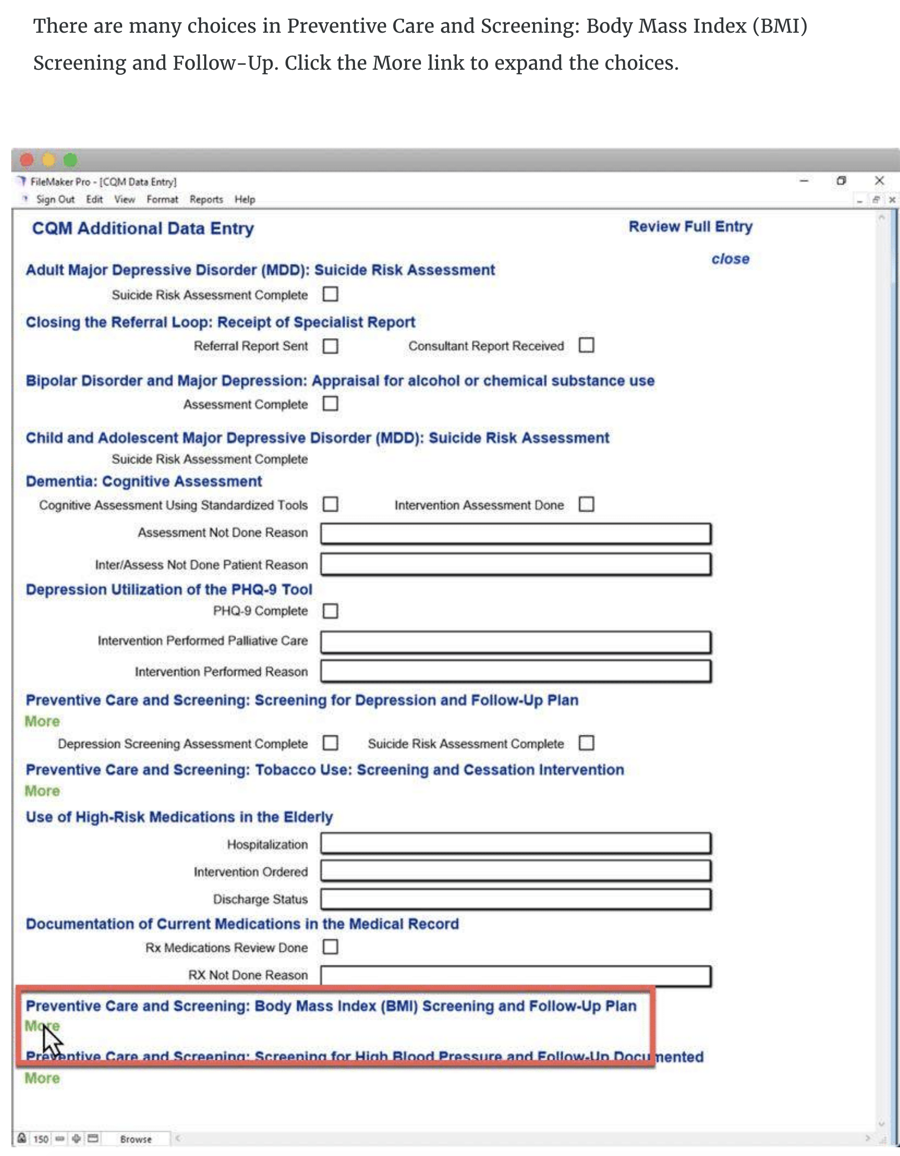Open the Browse mode pop-up in status bar
This screenshot has height=1156, width=900.
136,1139
